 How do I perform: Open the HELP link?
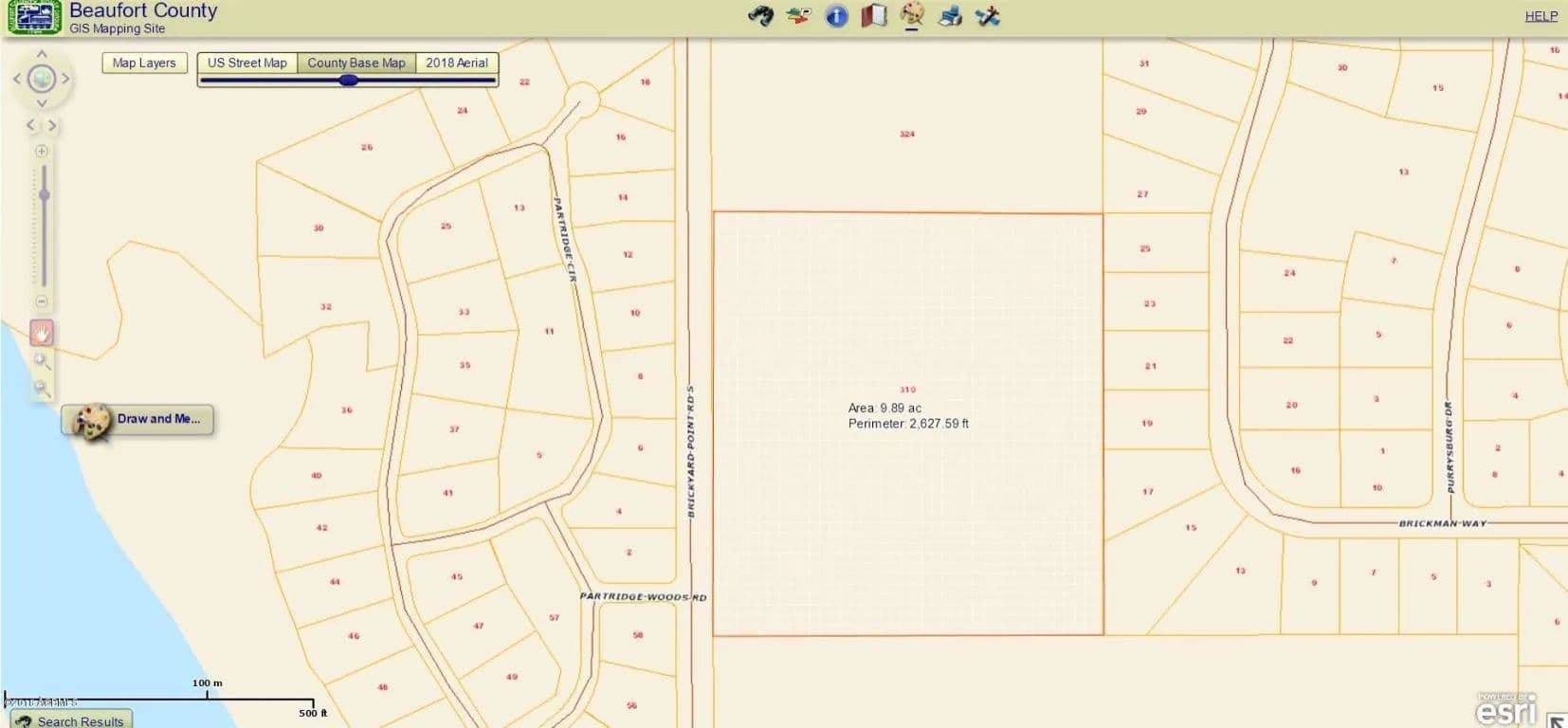1541,16
